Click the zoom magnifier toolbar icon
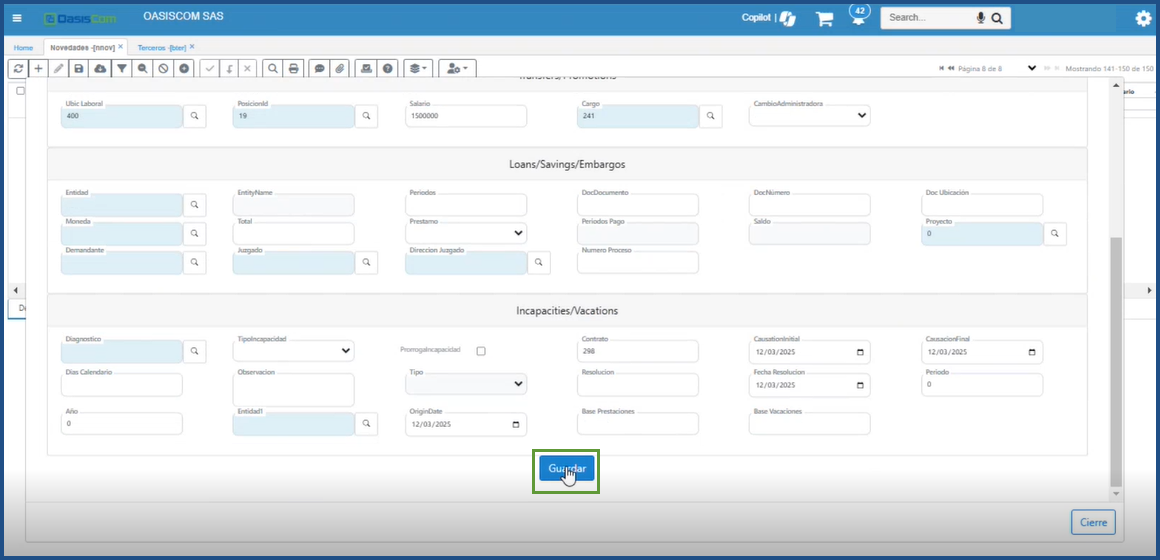The image size is (1160, 560). pos(143,68)
